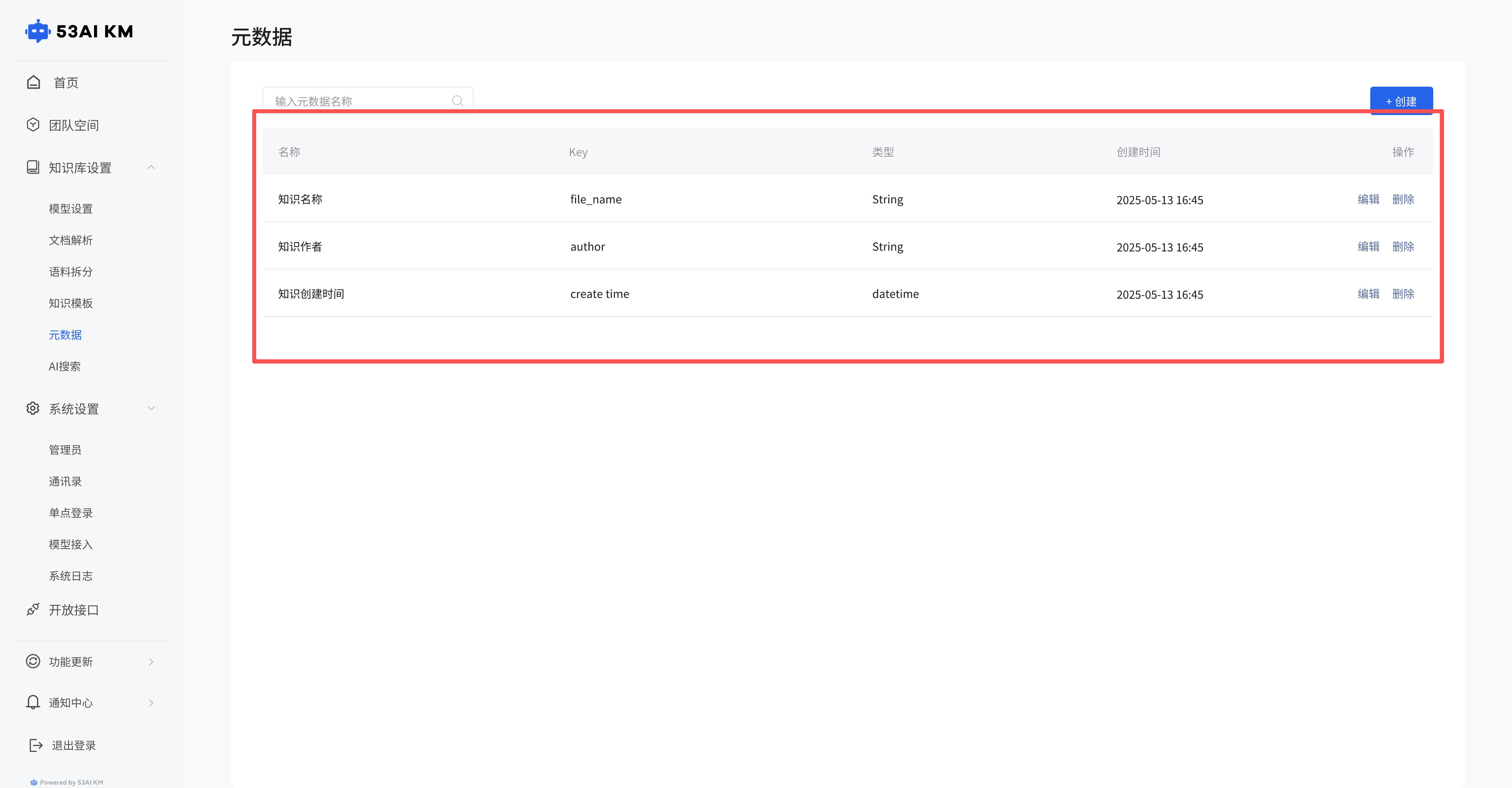Click the 53AI KM robot logo
Screen dimensions: 1512x788
tap(38, 31)
